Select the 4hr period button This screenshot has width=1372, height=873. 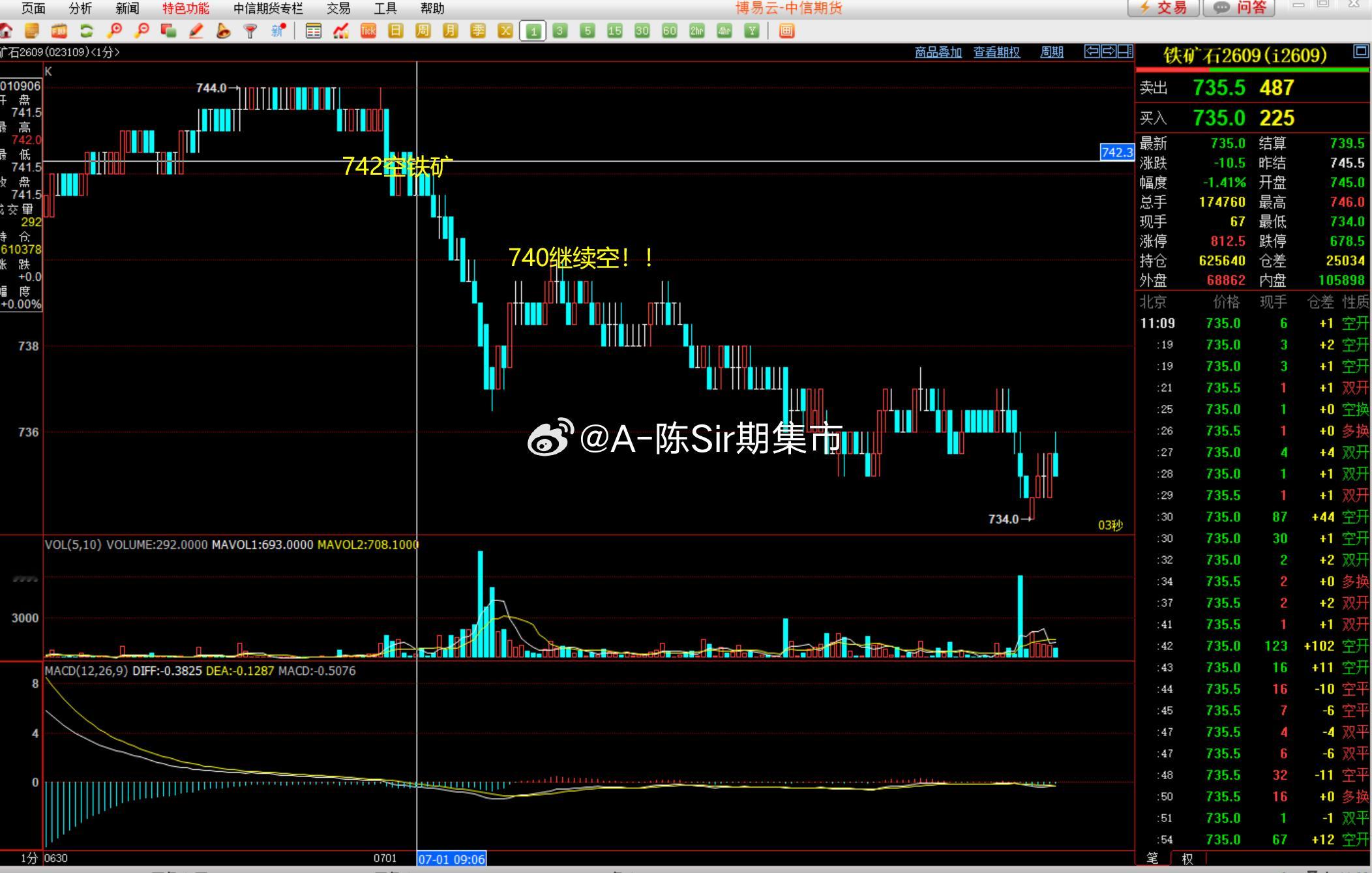[724, 31]
